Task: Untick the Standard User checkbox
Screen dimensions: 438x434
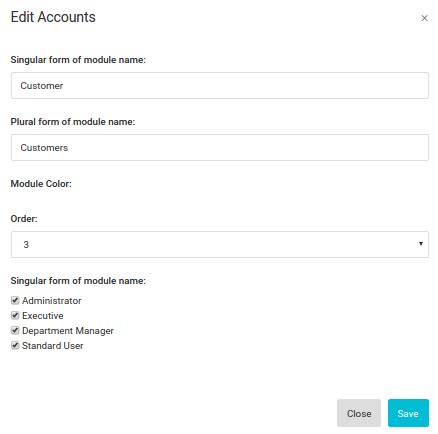Action: point(15,345)
